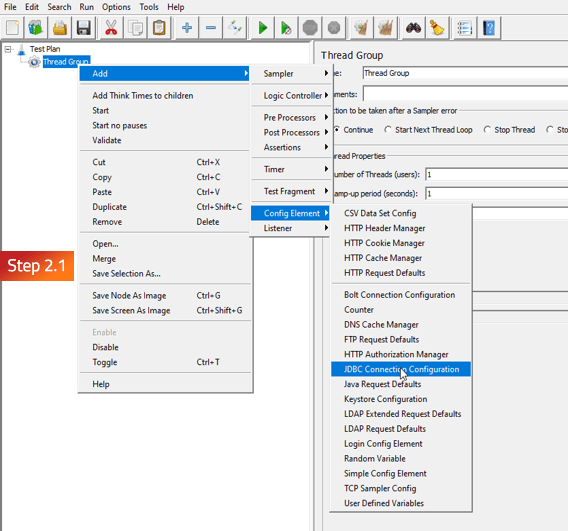The width and height of the screenshot is (568, 531).
Task: Expand the Sampler submenu
Action: (x=291, y=74)
